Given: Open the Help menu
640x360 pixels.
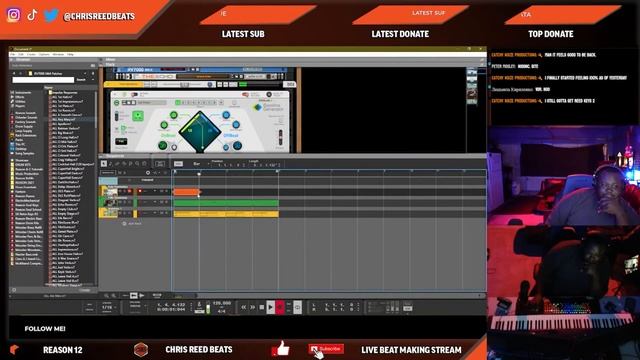Looking at the screenshot, I should (70, 54).
